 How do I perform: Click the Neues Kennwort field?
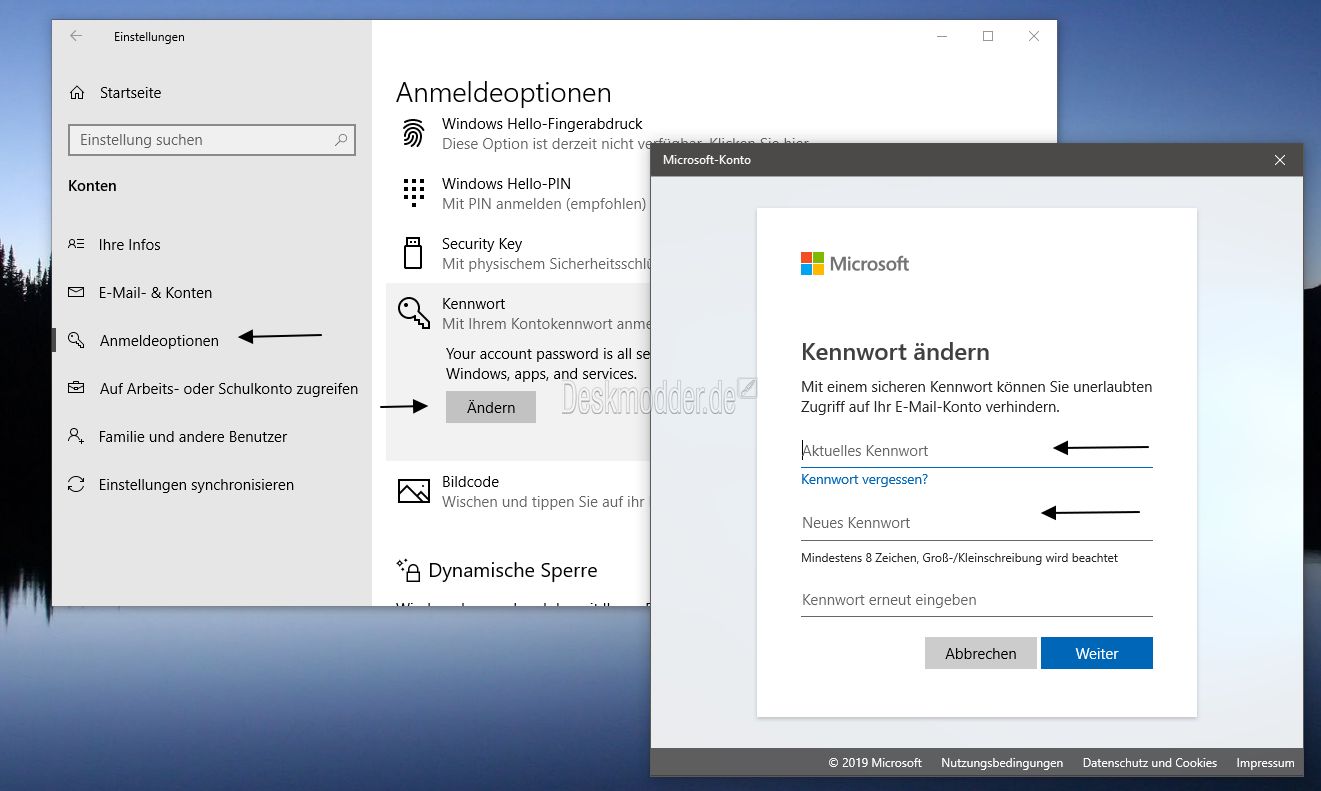pyautogui.click(x=977, y=523)
